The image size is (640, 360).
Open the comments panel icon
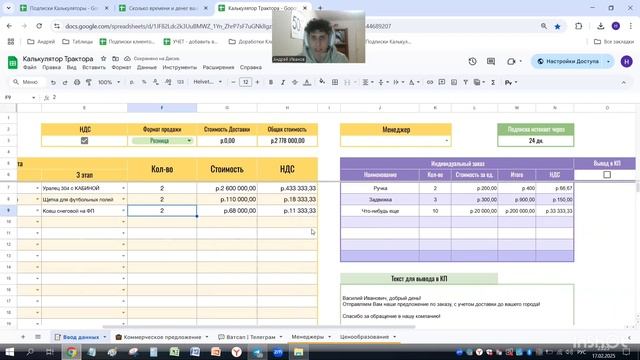[491, 61]
